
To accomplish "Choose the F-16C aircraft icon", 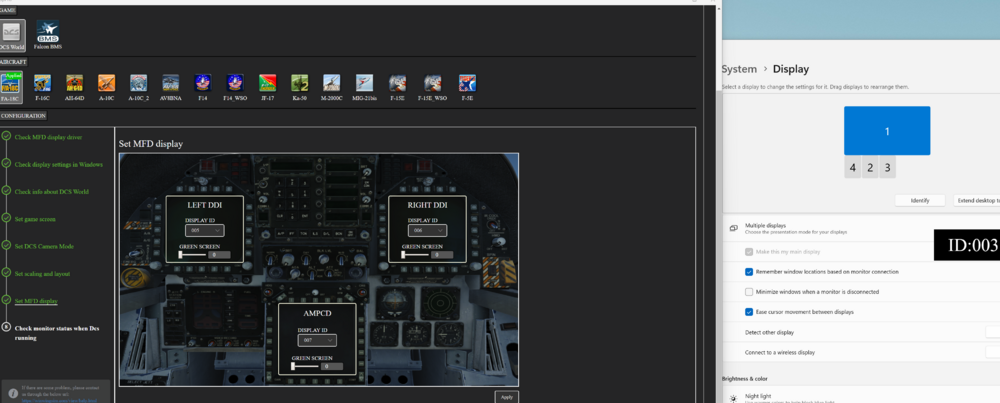I will (x=43, y=87).
